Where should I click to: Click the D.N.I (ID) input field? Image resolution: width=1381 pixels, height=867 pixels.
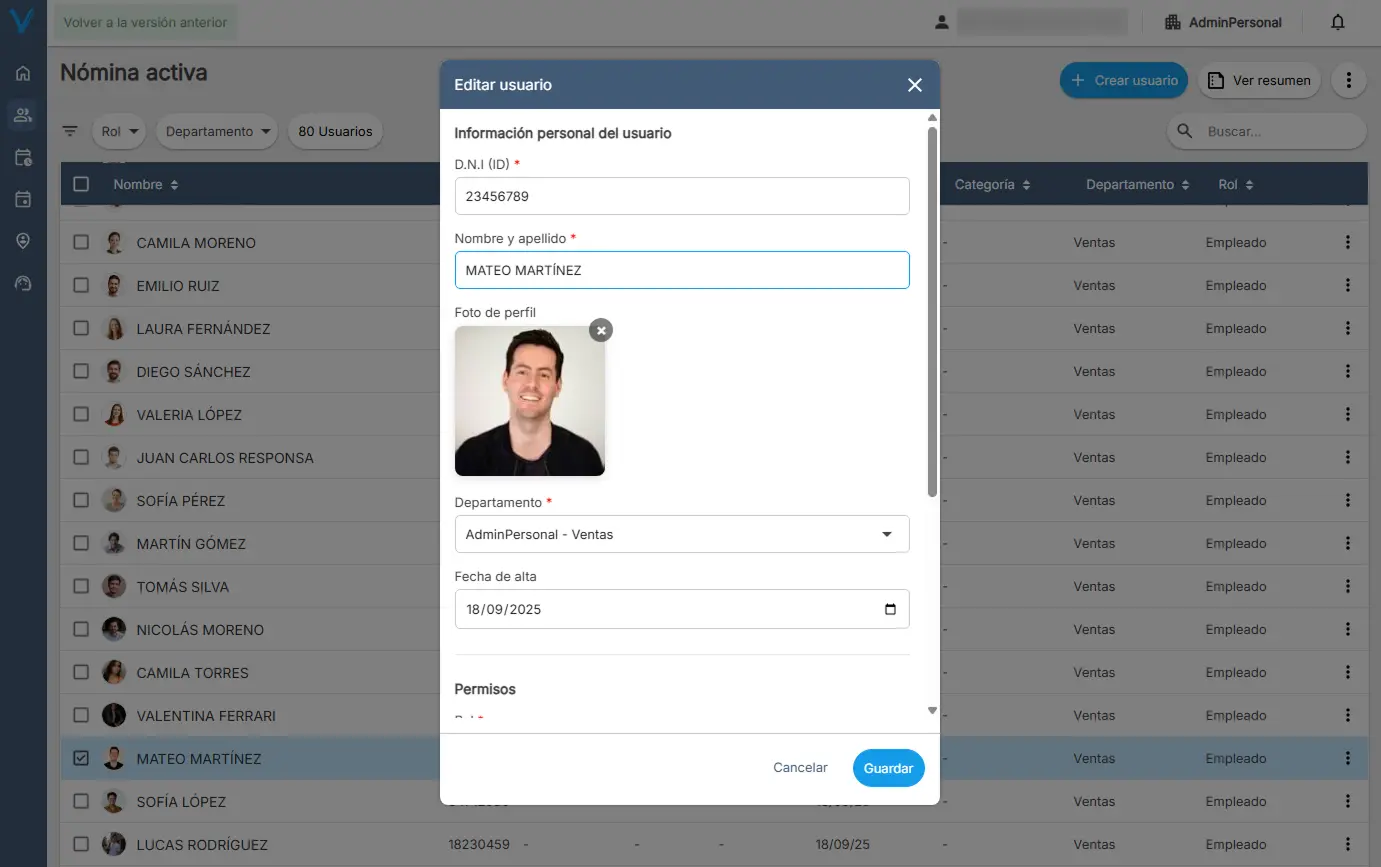click(682, 196)
